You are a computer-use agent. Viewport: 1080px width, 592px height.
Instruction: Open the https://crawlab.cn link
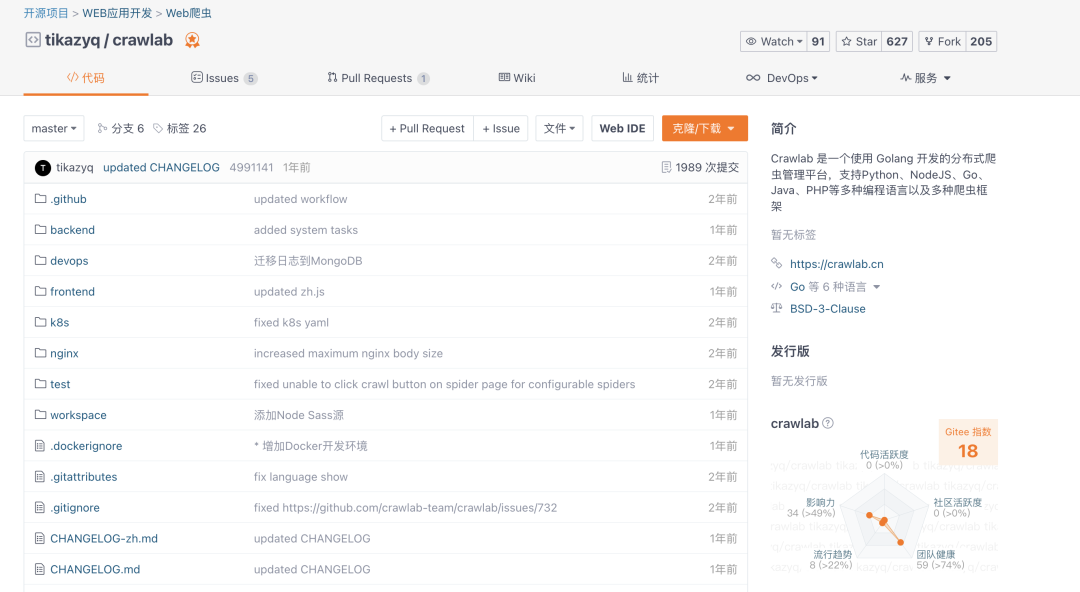pos(836,265)
